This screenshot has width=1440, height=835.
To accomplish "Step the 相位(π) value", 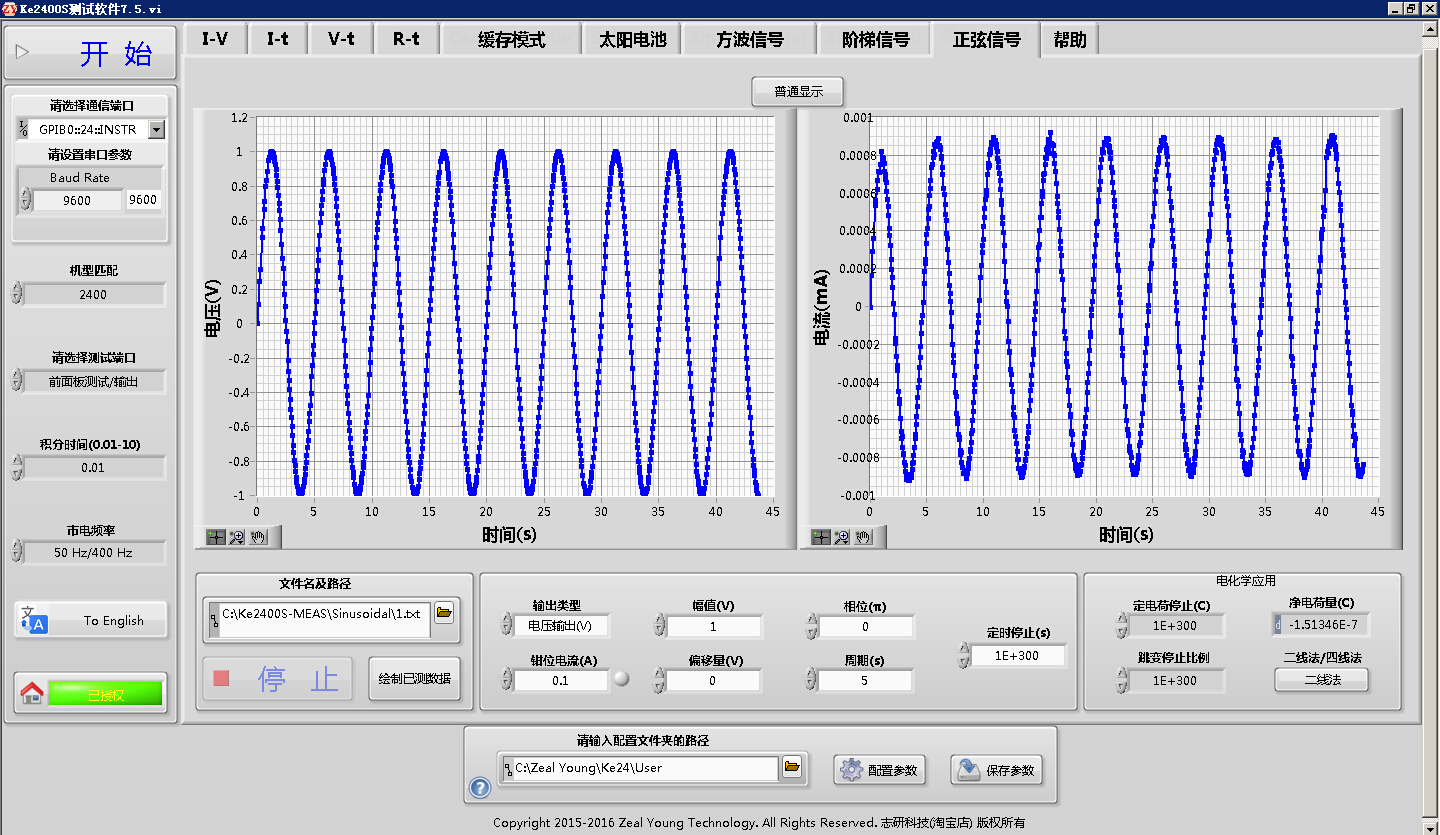I will click(x=811, y=626).
